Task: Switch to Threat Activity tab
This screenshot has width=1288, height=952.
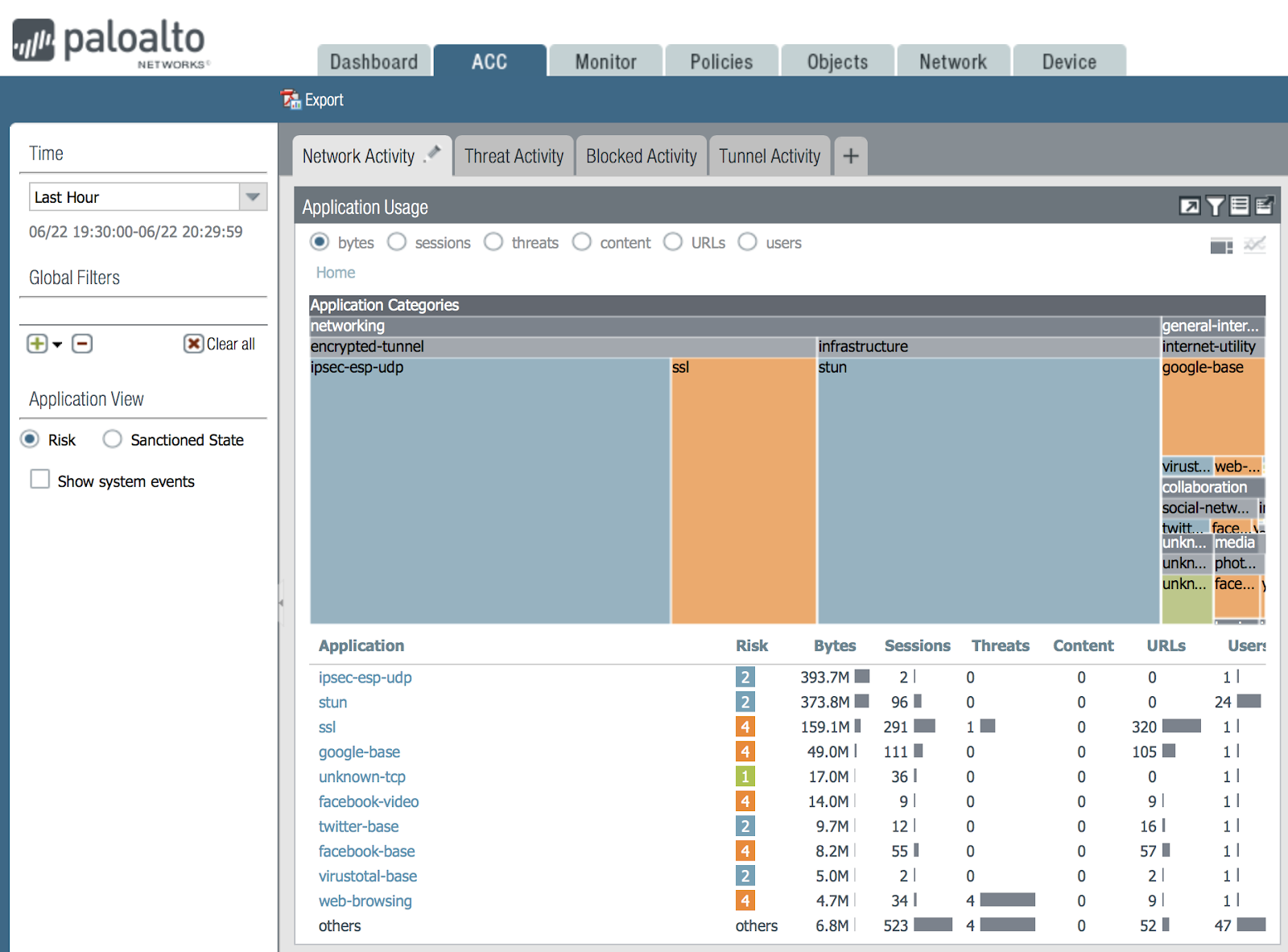Action: (x=514, y=156)
